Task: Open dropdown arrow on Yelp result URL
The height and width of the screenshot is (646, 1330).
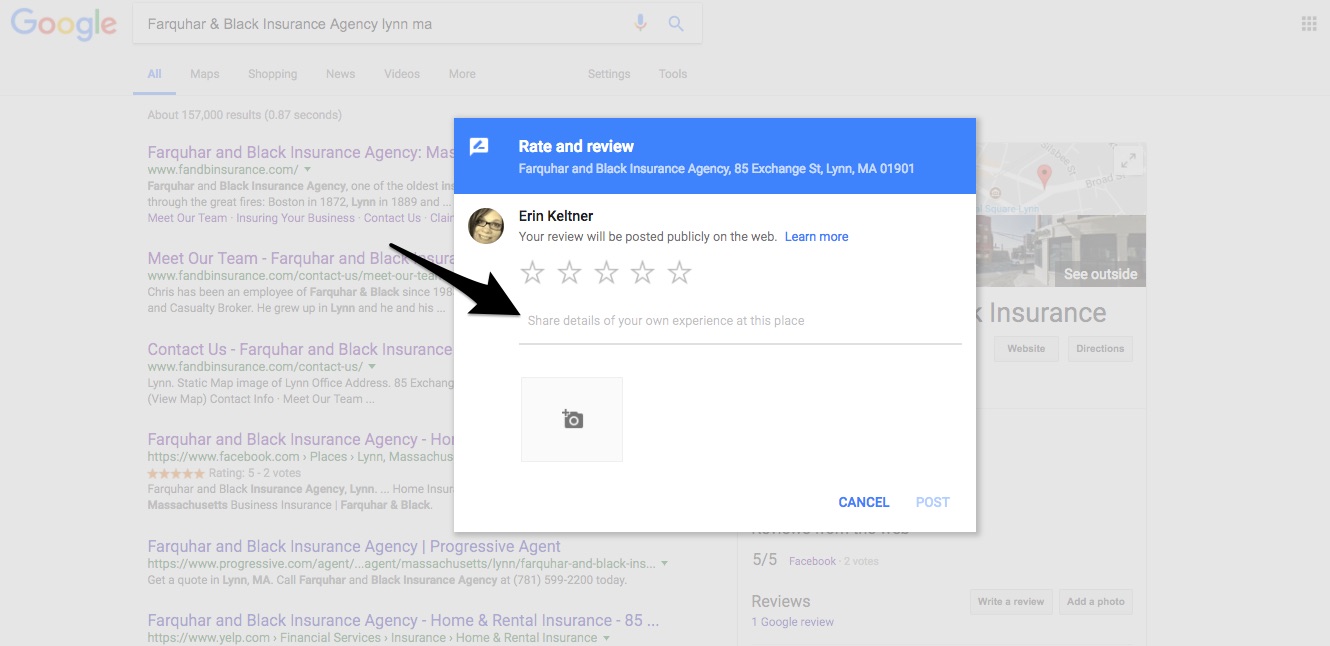Action: tap(606, 638)
